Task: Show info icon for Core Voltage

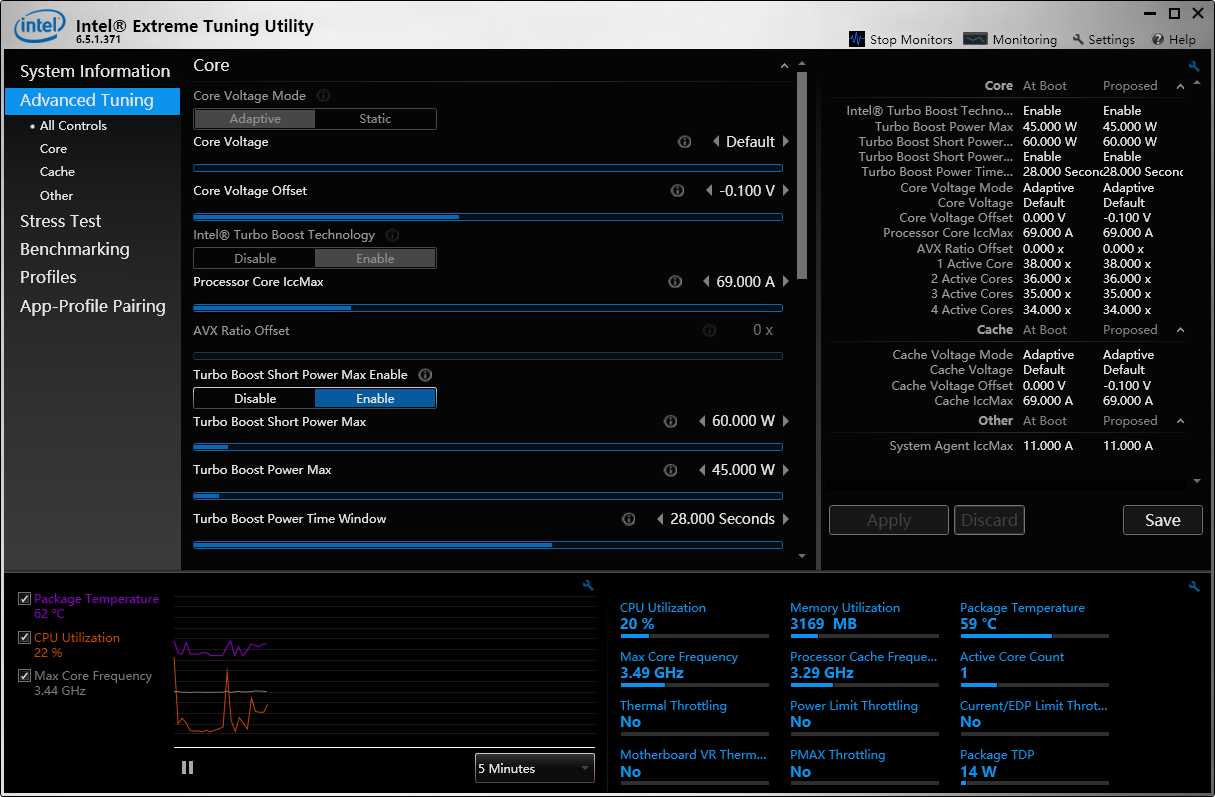Action: [684, 142]
